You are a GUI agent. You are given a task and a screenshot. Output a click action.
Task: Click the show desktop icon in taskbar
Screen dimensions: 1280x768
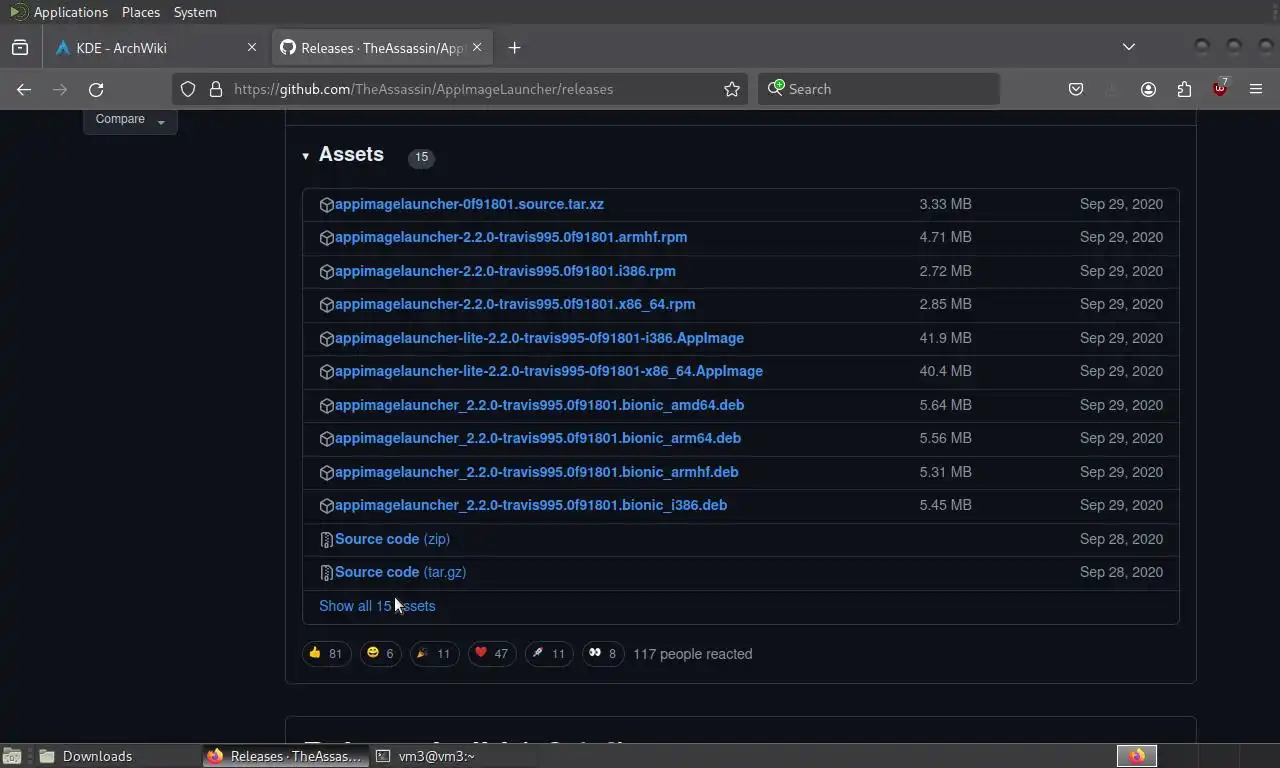click(11, 756)
